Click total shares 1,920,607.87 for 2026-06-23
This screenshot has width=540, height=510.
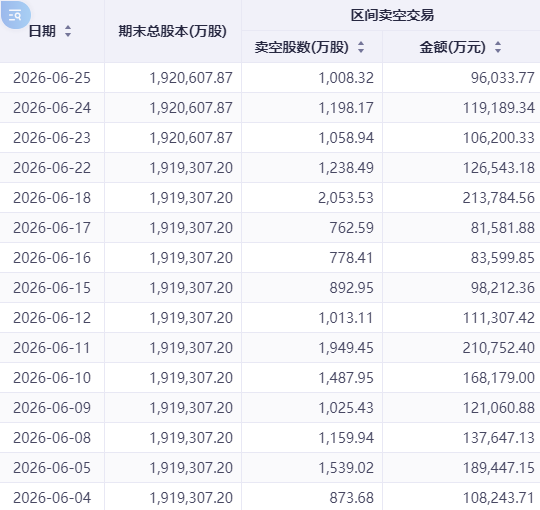point(191,138)
